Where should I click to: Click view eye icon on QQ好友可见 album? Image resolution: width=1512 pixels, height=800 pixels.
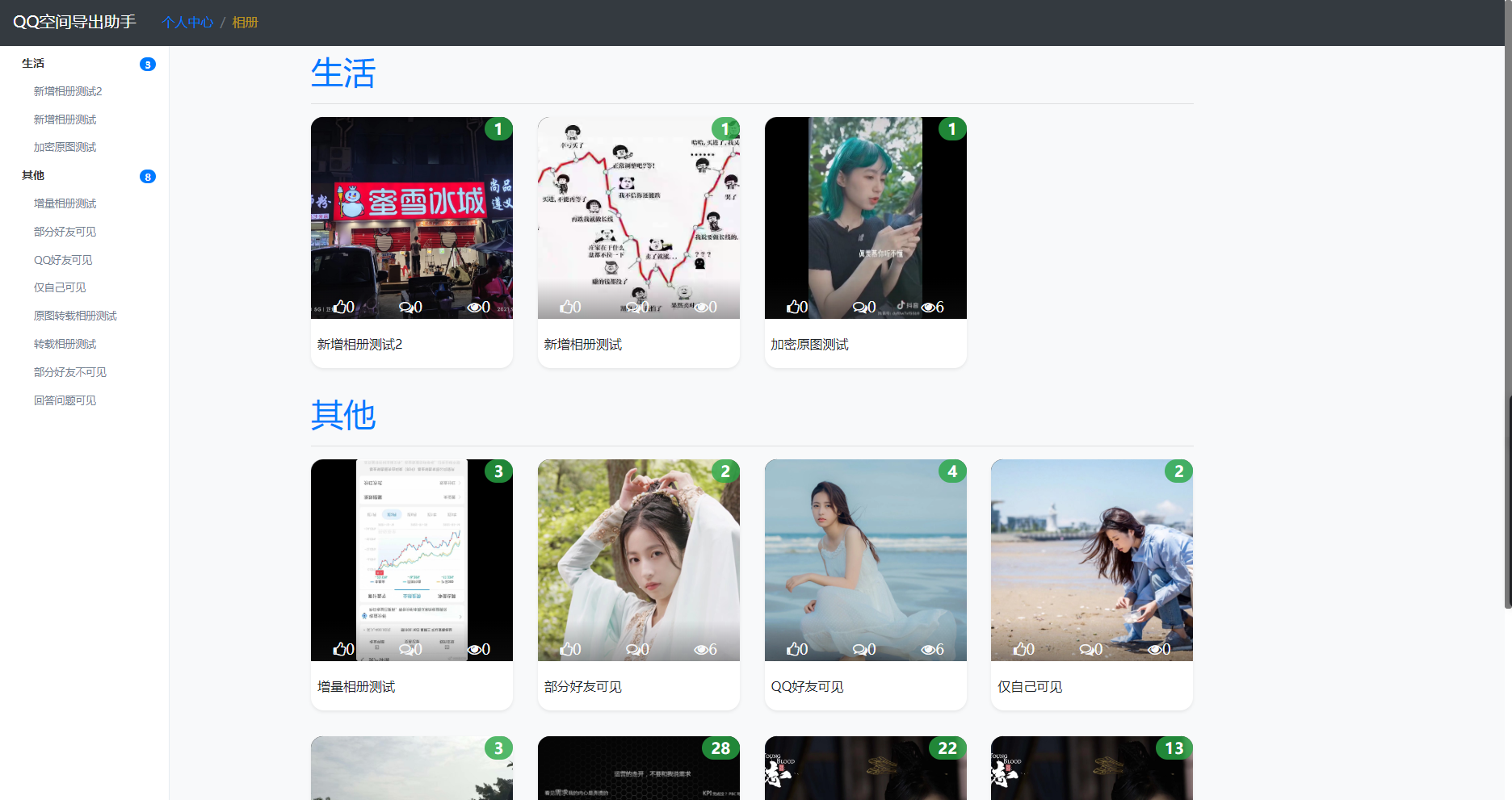(928, 650)
